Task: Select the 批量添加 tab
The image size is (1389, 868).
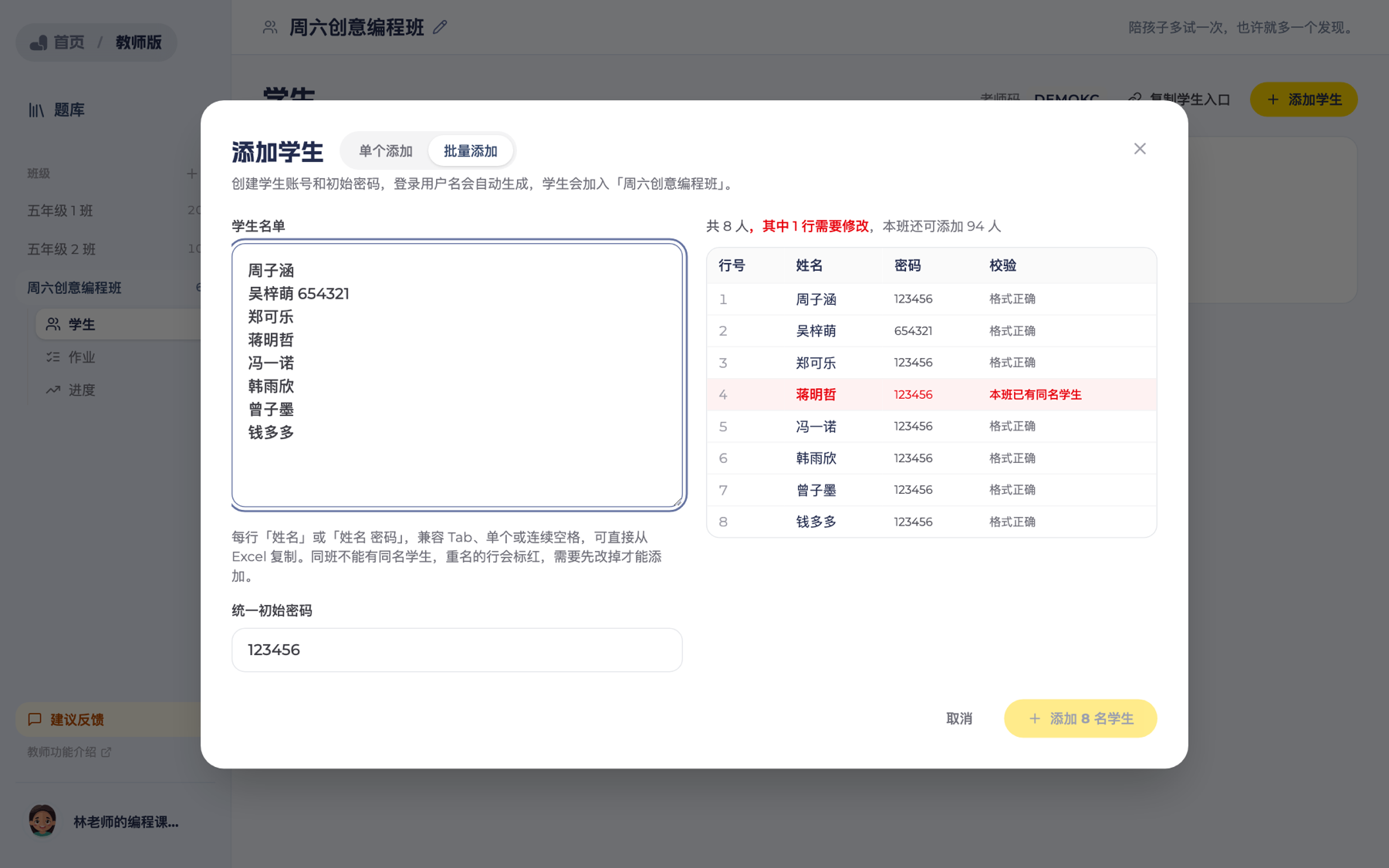Action: 471,151
